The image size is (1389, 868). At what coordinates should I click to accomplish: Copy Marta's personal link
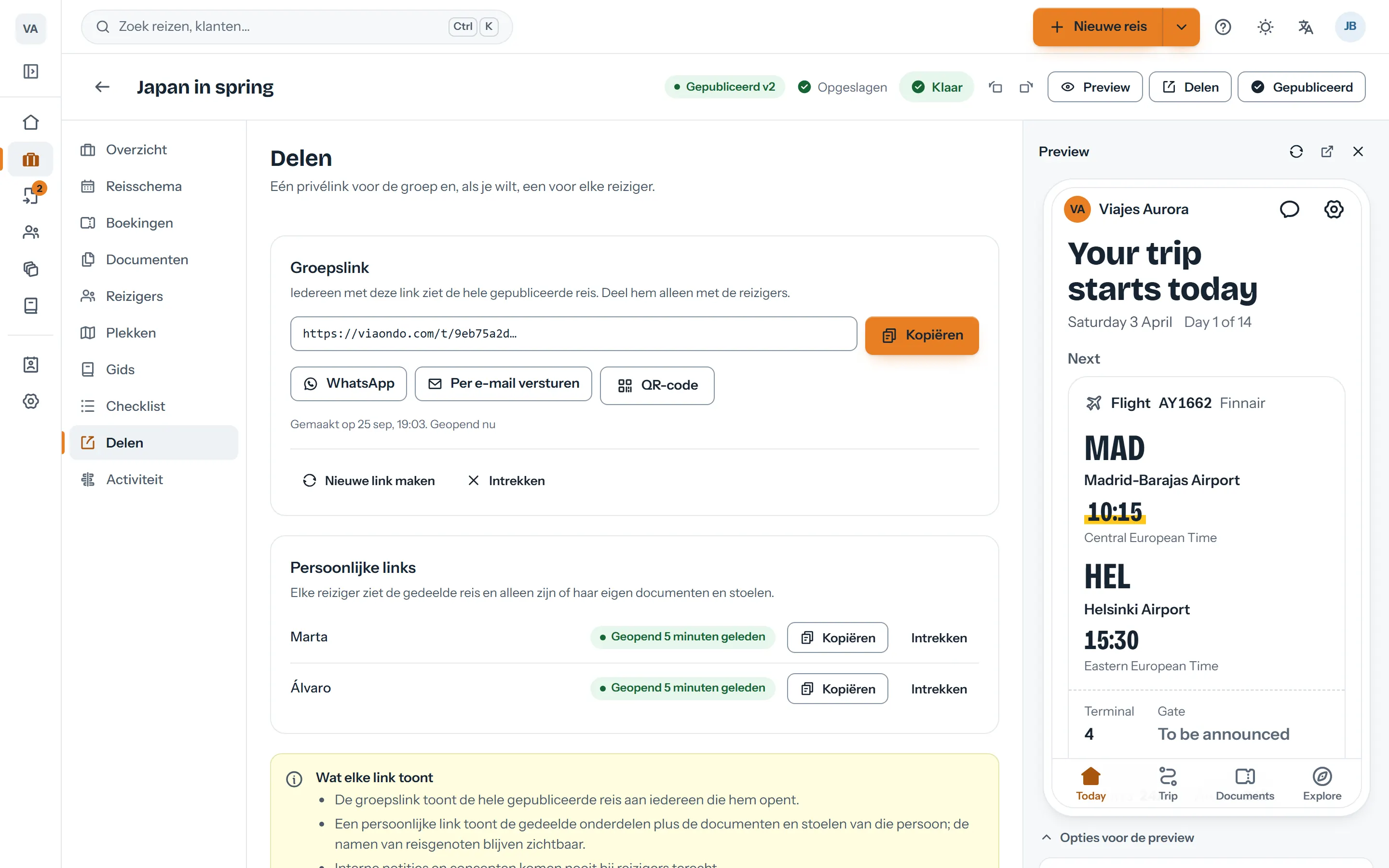coord(837,637)
